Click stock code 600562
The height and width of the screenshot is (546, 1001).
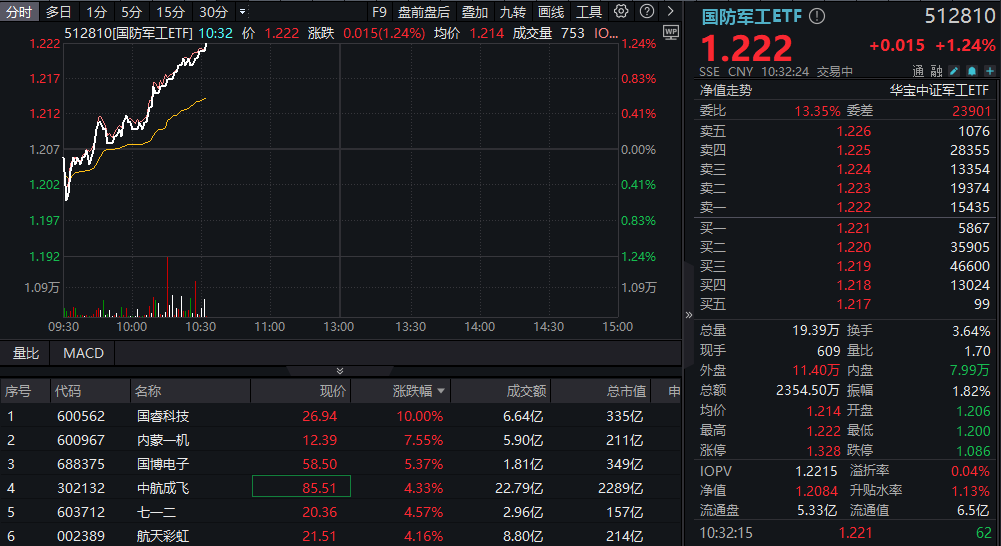[x=80, y=416]
